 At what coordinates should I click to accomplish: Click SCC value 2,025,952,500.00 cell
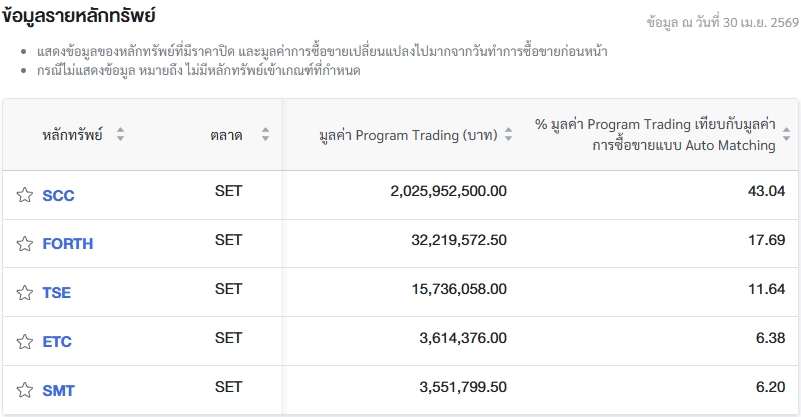click(x=448, y=191)
